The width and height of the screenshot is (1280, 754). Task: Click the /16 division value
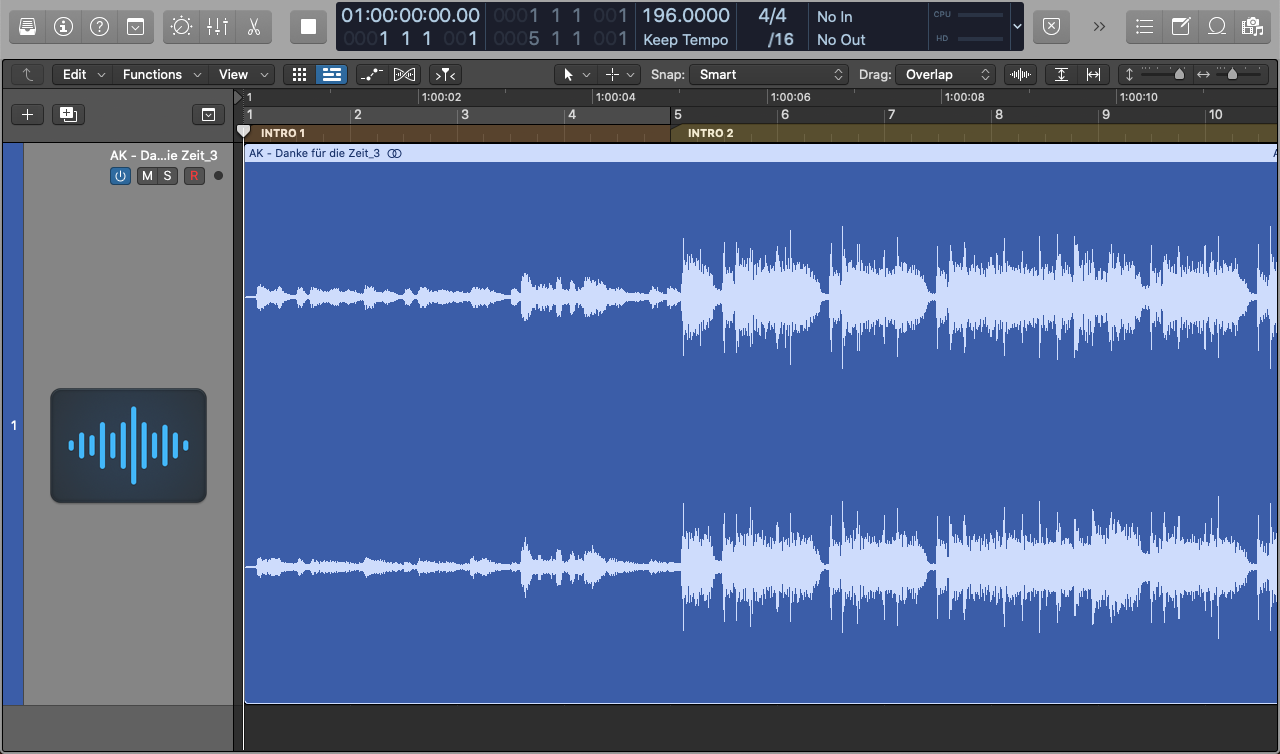[x=780, y=40]
